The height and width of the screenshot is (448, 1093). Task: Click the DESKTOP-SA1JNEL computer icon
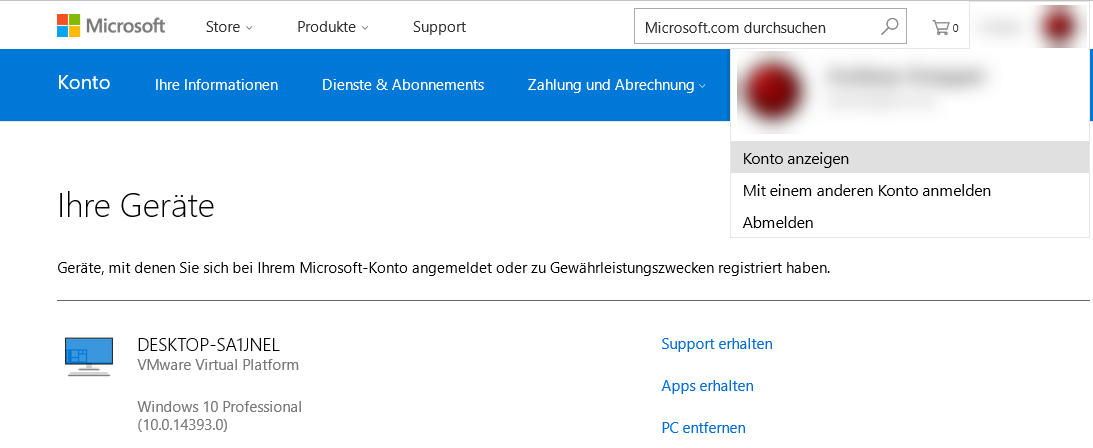(x=88, y=356)
